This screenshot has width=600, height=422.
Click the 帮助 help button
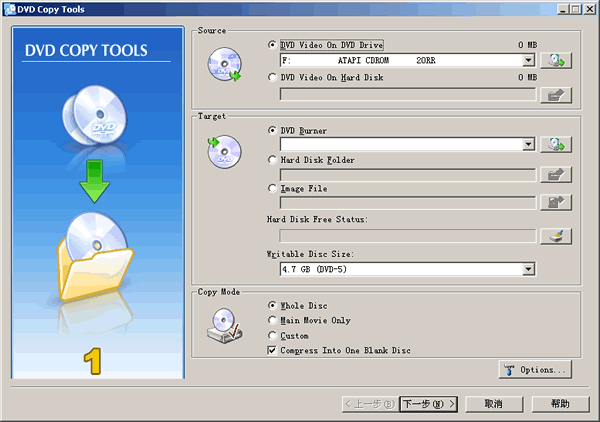click(x=560, y=404)
